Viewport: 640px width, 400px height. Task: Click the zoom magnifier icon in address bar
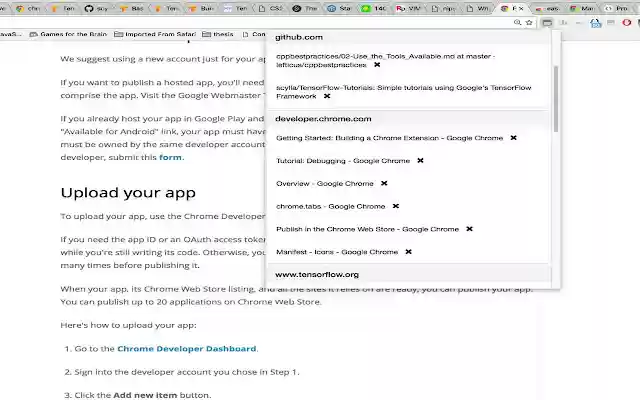point(517,22)
